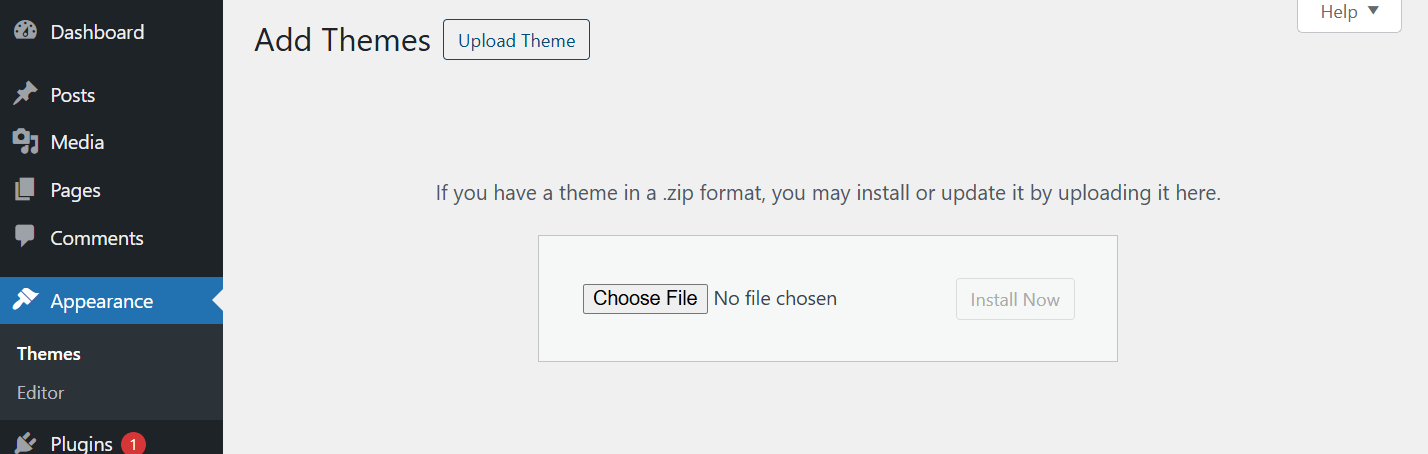
Task: Open the Editor submenu item
Action: tap(41, 393)
